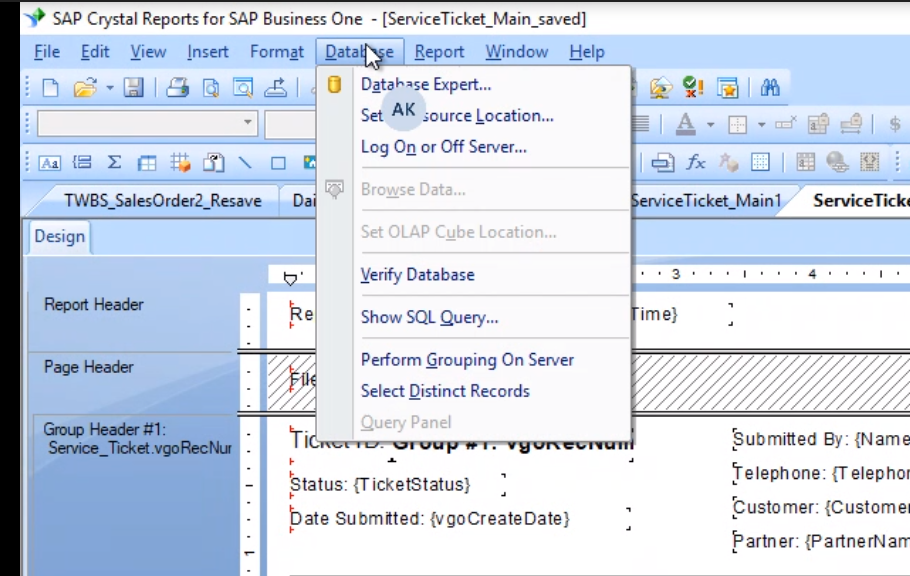The height and width of the screenshot is (576, 910).
Task: Select the Insert Box tool
Action: pos(279,163)
